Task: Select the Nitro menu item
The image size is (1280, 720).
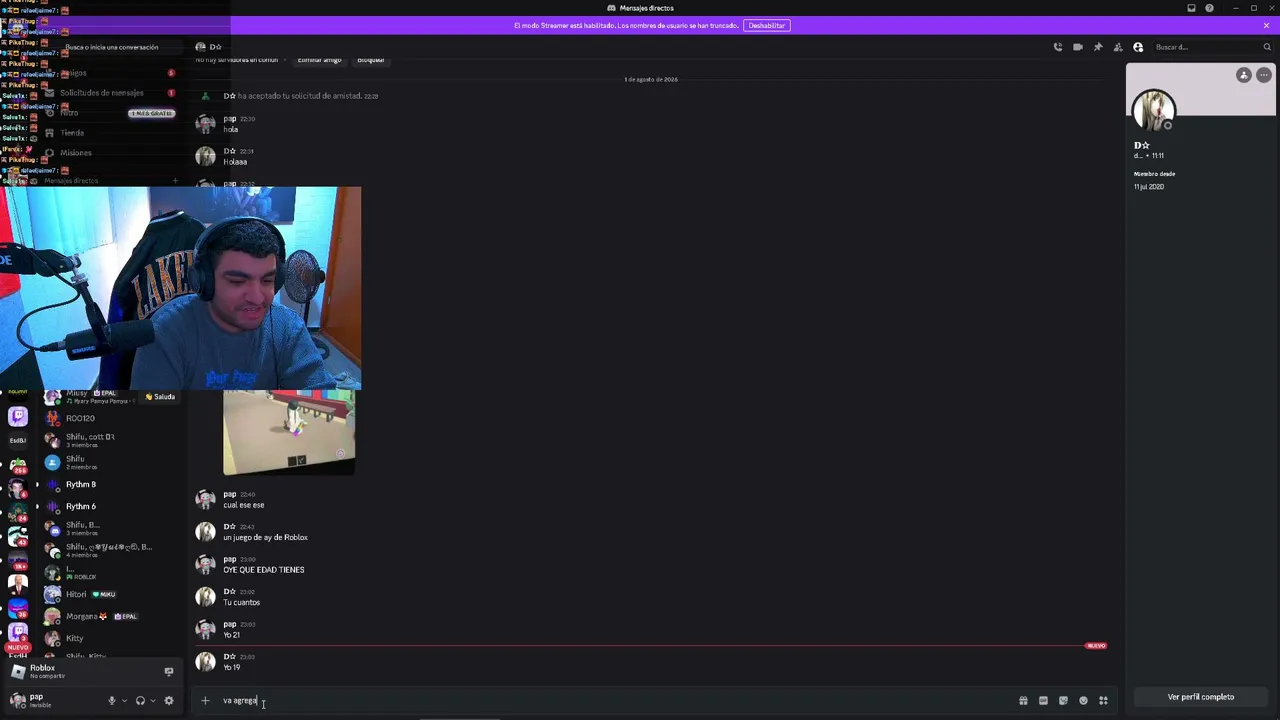Action: 112,113
